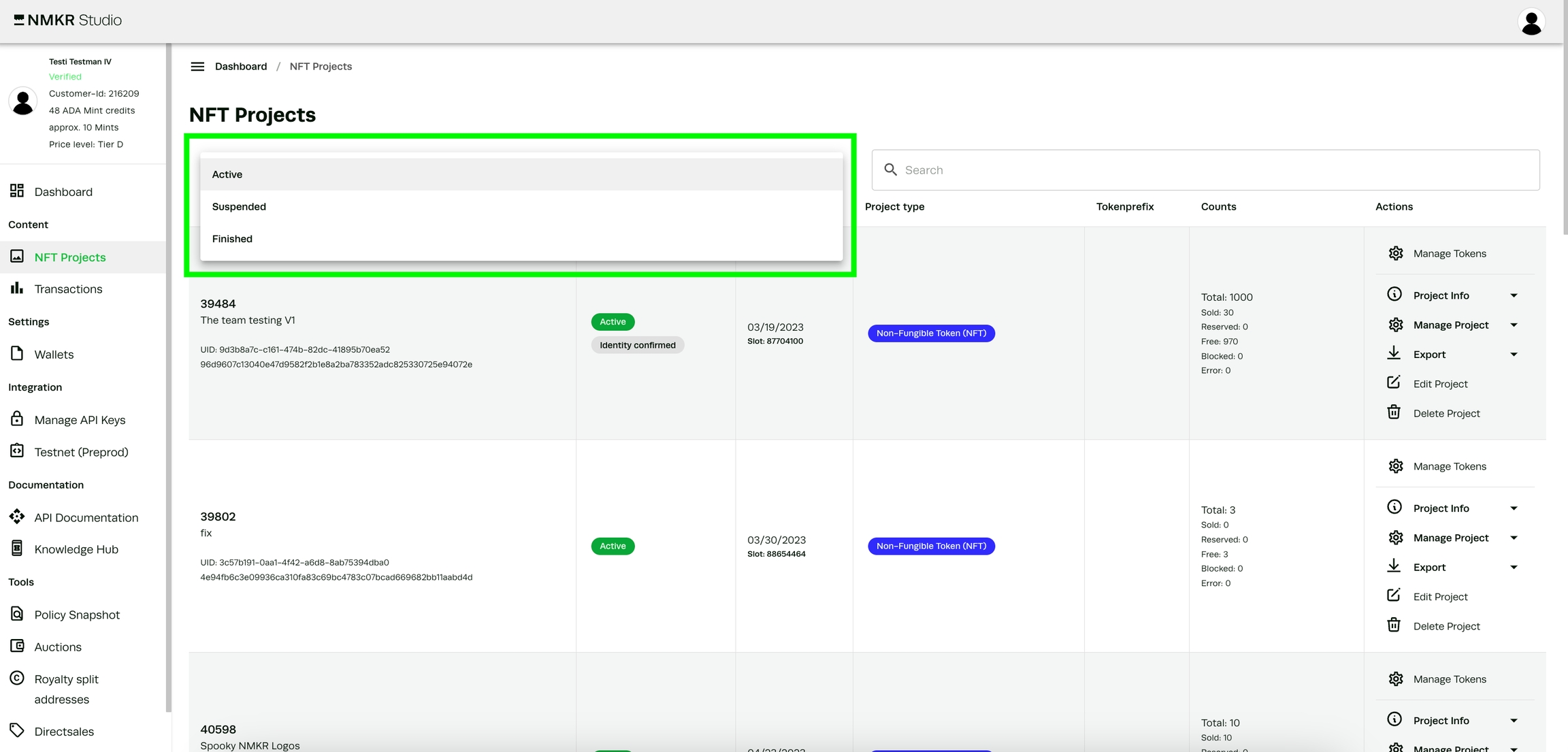Open Testnet (Preprod) sidebar item
The height and width of the screenshot is (752, 1568).
coord(81,452)
